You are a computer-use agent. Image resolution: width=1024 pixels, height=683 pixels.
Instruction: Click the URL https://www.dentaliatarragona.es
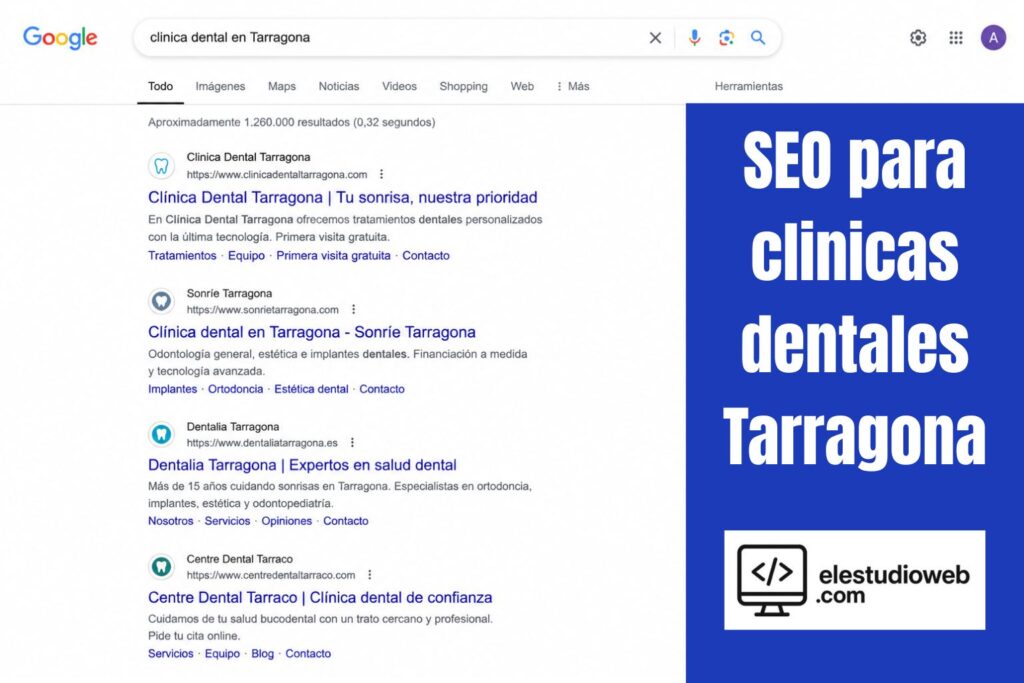click(x=262, y=443)
